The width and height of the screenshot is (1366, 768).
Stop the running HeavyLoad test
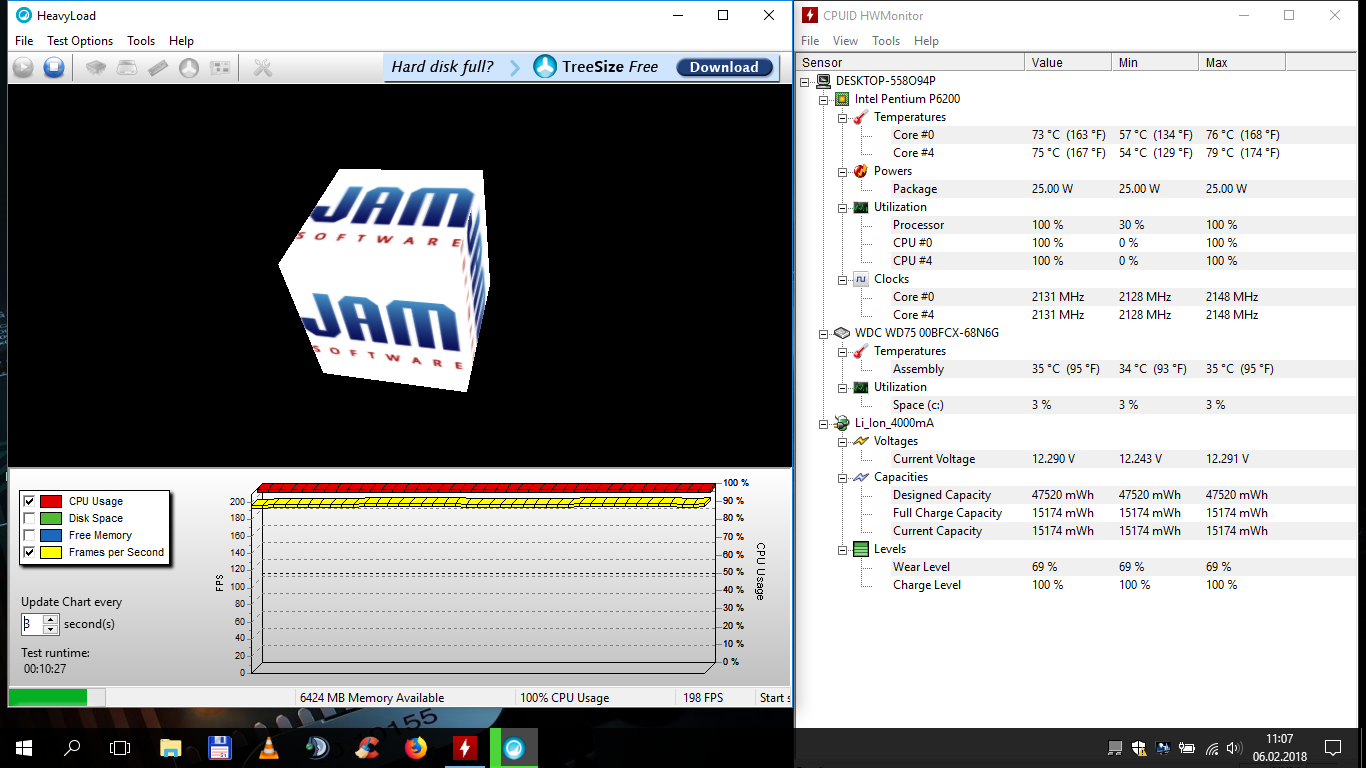(54, 68)
